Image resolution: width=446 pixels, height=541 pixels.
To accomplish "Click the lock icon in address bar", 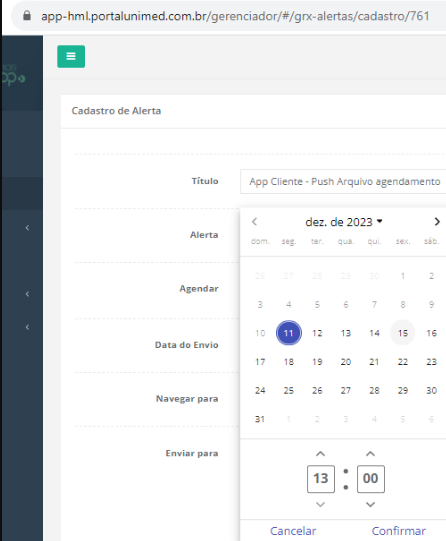I will point(27,16).
